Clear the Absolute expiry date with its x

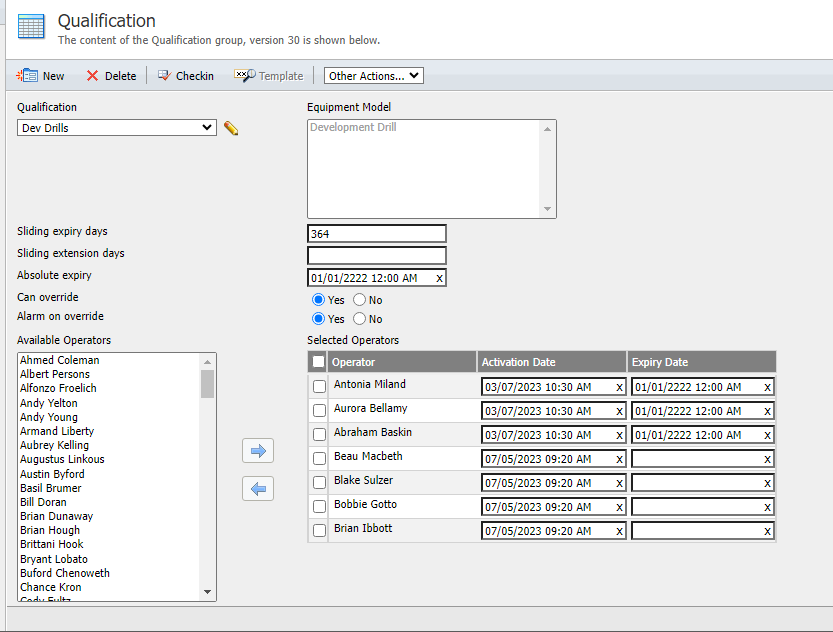coord(437,277)
